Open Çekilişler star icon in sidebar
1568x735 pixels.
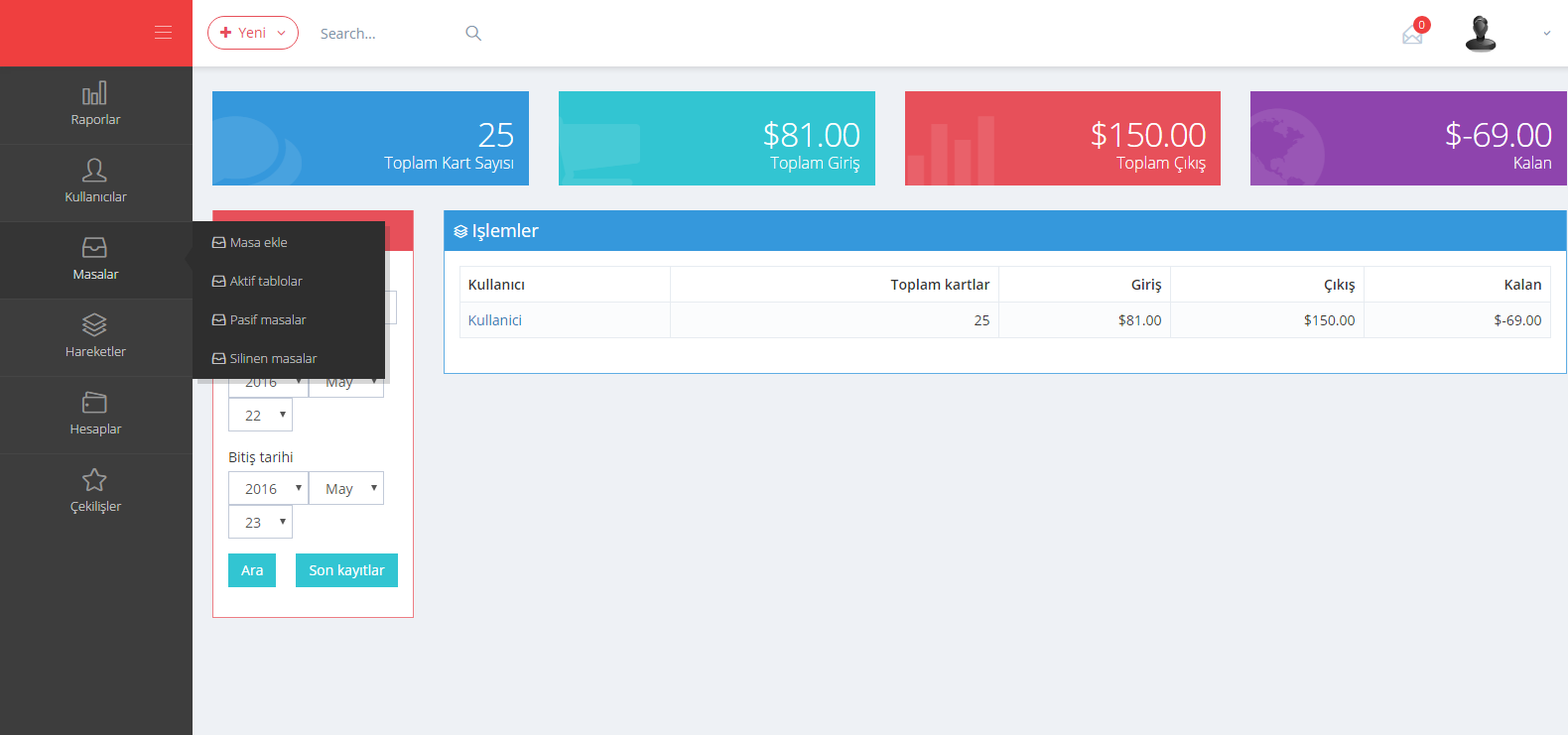tap(94, 480)
